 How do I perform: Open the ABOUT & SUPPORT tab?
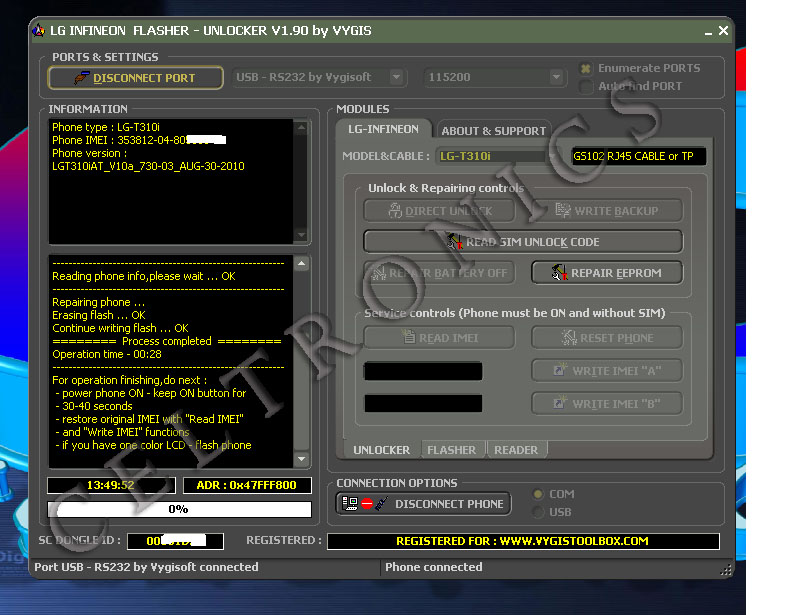click(x=493, y=131)
